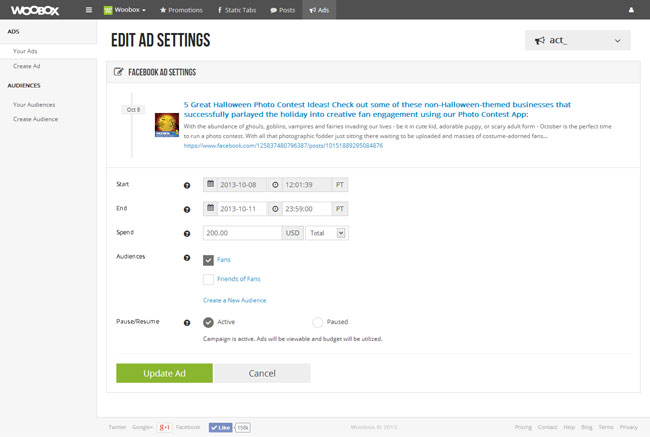Click the End time clock icon
Image resolution: width=650 pixels, height=437 pixels.
275,209
